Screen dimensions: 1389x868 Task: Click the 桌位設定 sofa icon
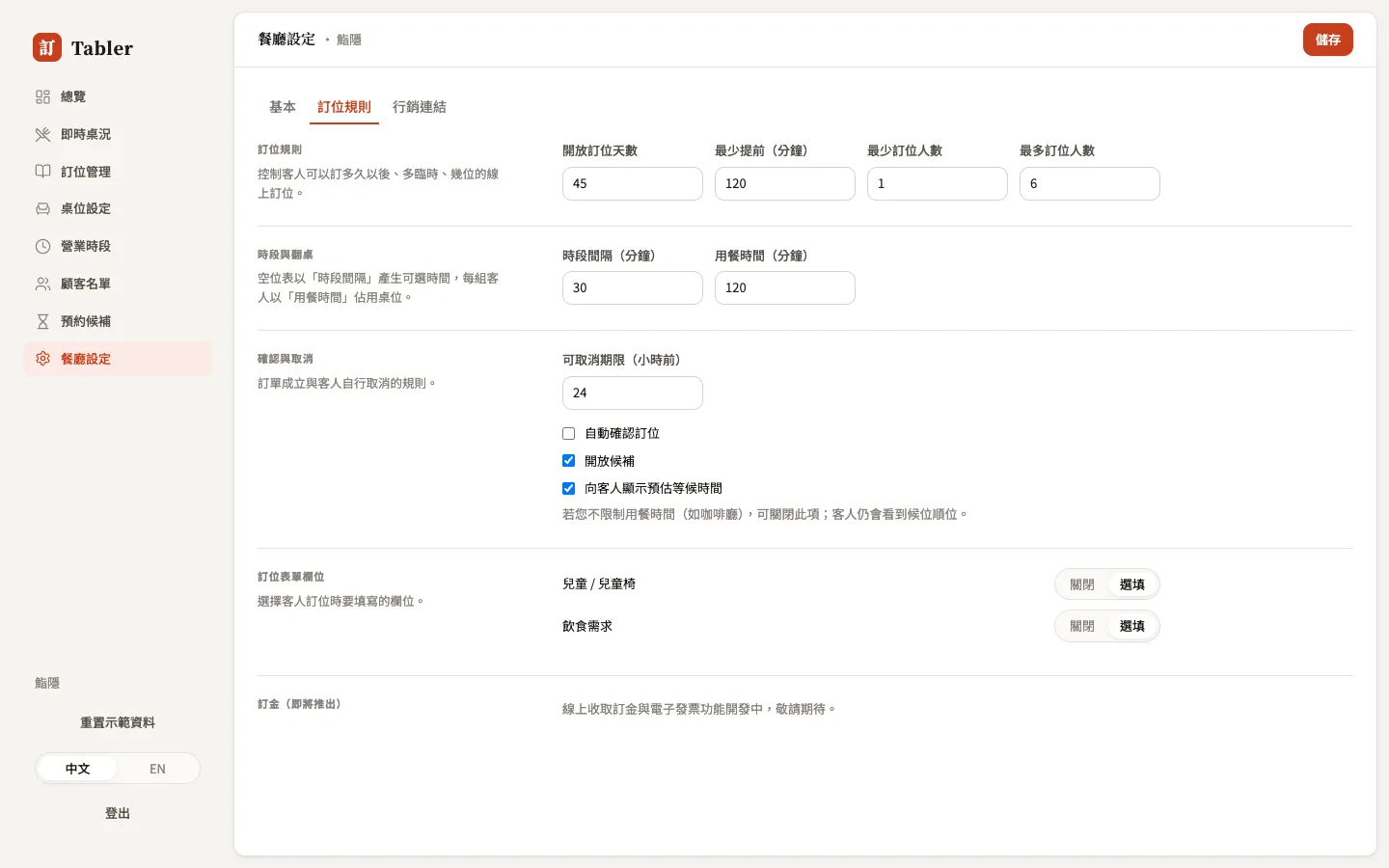42,208
